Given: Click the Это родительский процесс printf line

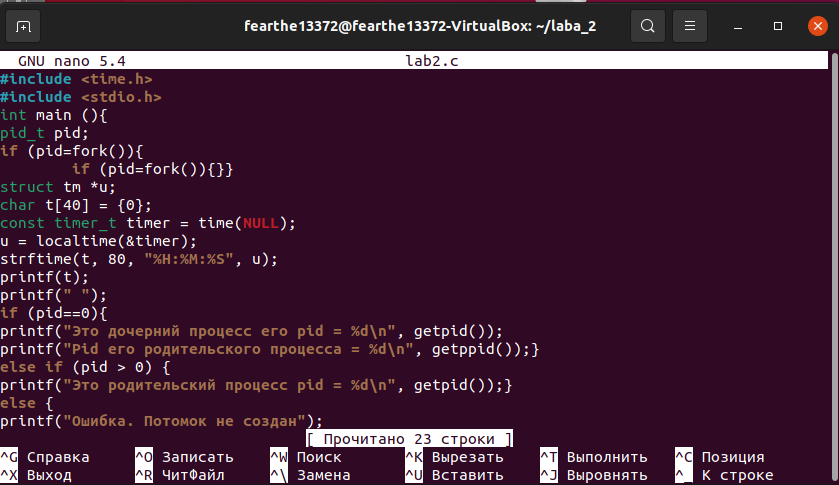Looking at the screenshot, I should (x=256, y=385).
